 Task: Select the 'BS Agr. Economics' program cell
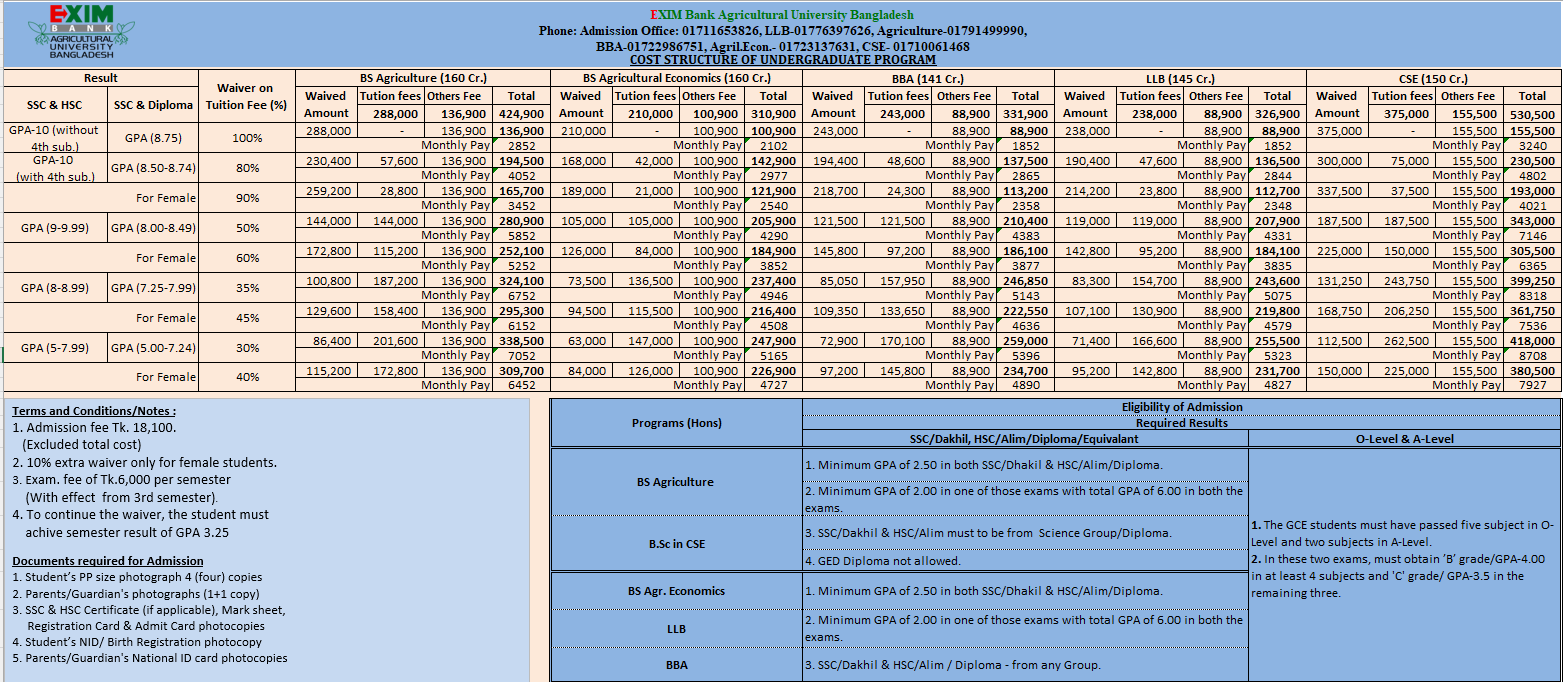click(676, 591)
